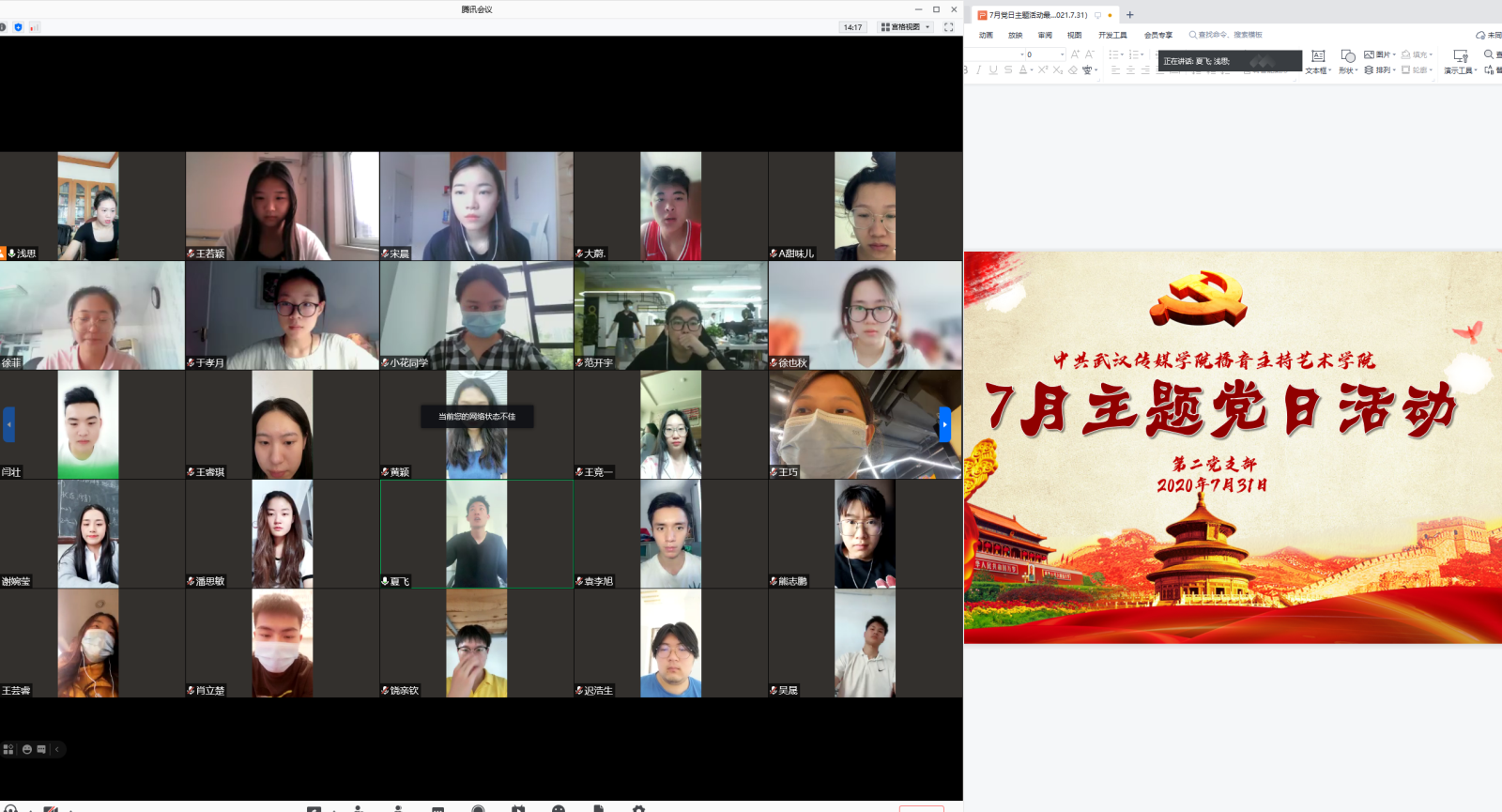1502x812 pixels.
Task: Open the chat bubble icon in floating bar
Action: [41, 749]
